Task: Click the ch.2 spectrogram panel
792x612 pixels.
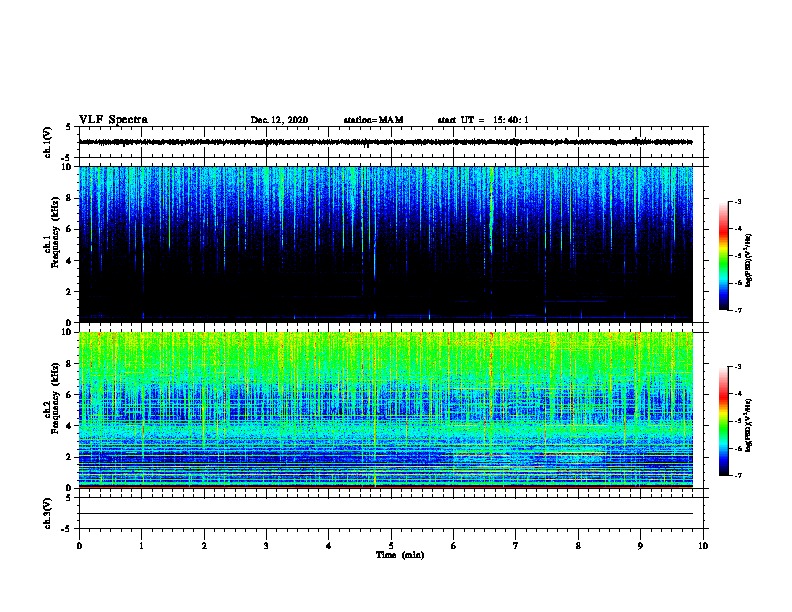Action: 385,410
